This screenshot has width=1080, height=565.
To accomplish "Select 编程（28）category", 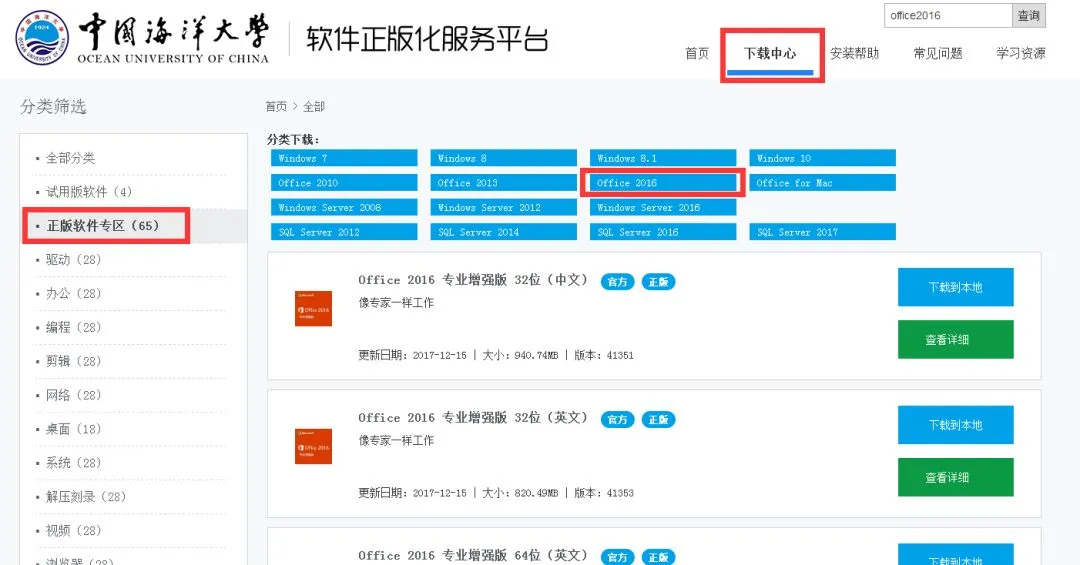I will click(73, 327).
